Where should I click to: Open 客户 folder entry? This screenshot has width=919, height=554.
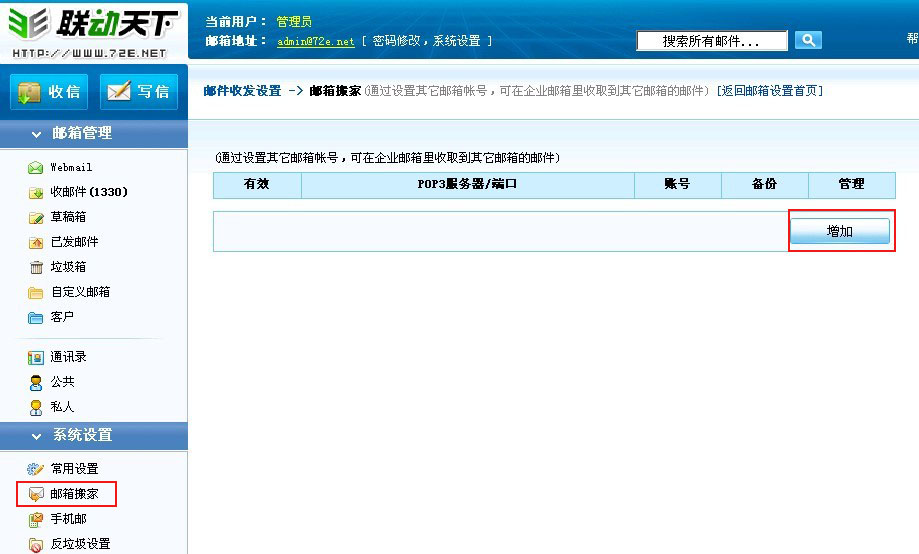pos(62,317)
